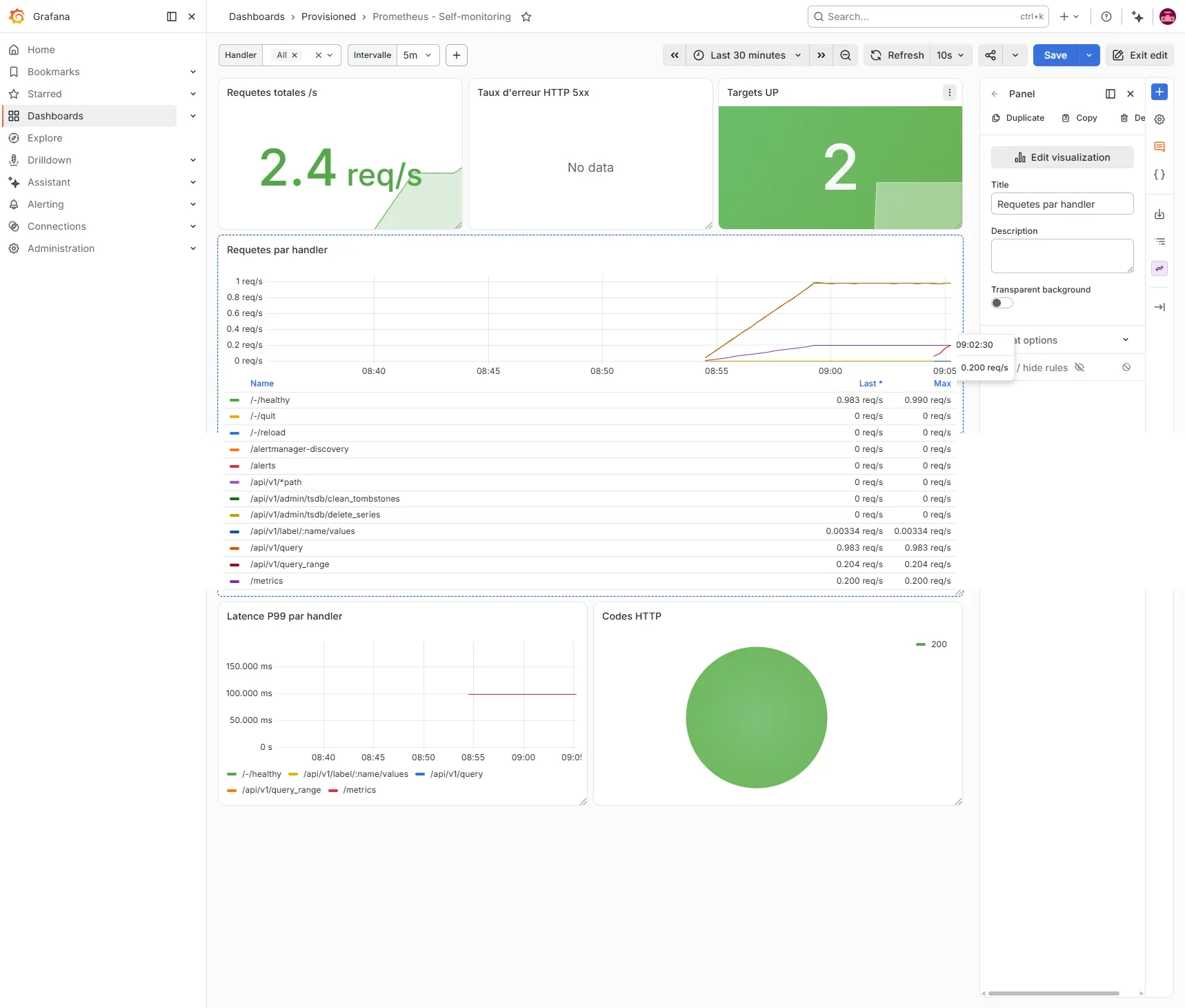Click the add variable plus button
Image resolution: width=1185 pixels, height=1008 pixels.
(x=457, y=55)
